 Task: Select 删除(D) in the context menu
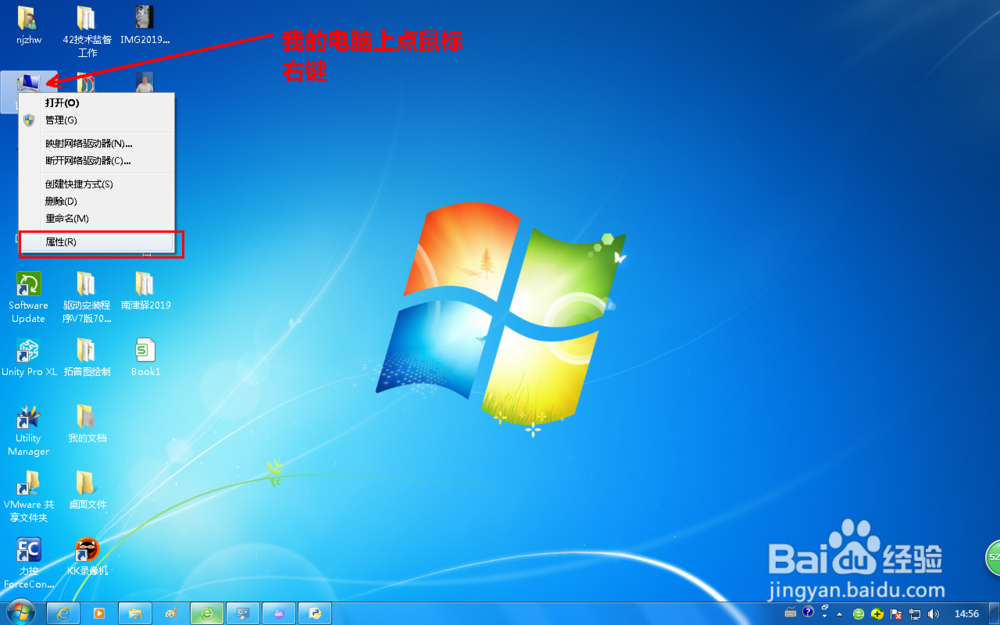click(97, 202)
